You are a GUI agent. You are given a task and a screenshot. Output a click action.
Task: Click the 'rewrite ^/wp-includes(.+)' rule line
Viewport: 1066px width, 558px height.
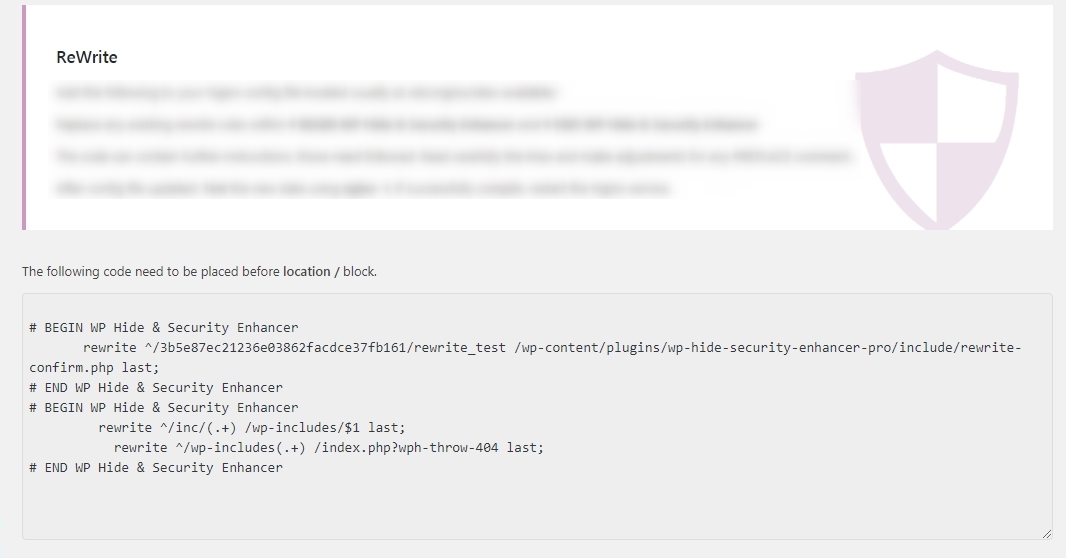pos(329,448)
